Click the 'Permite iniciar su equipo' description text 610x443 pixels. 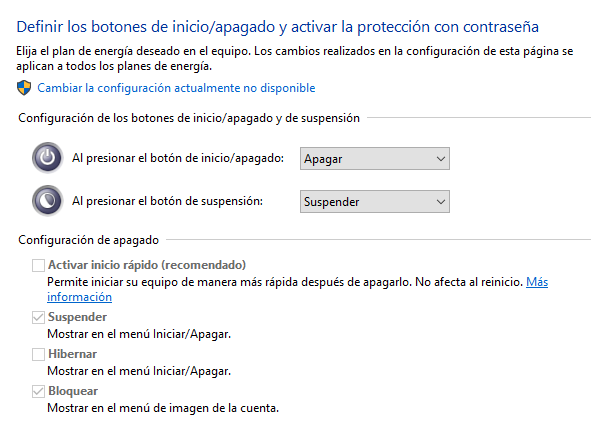[284, 283]
